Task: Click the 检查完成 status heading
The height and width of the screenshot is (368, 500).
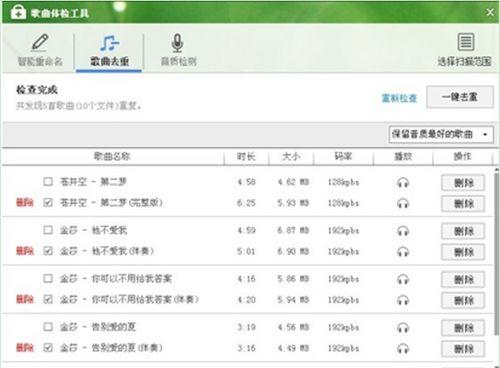Action: (x=37, y=90)
